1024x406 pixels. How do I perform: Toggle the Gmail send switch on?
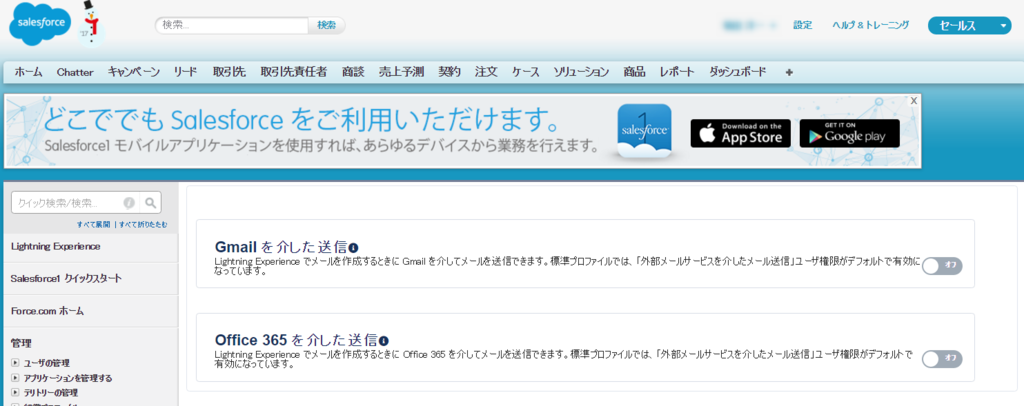click(942, 266)
